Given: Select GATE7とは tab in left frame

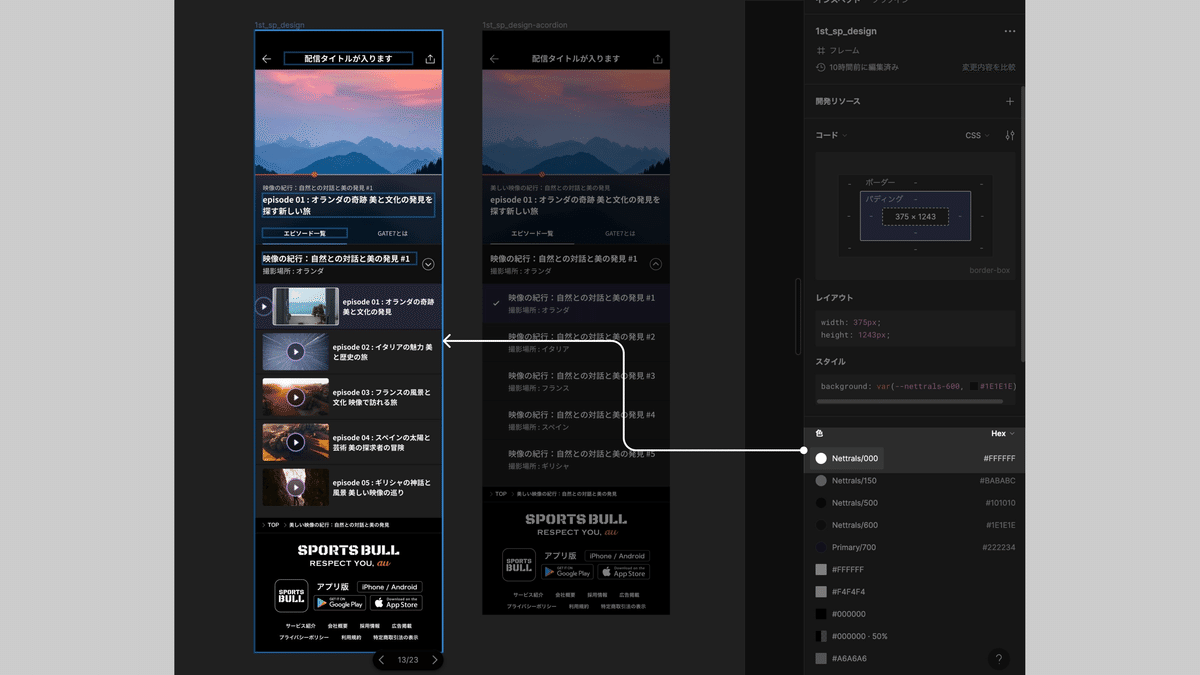Looking at the screenshot, I should click(x=392, y=233).
